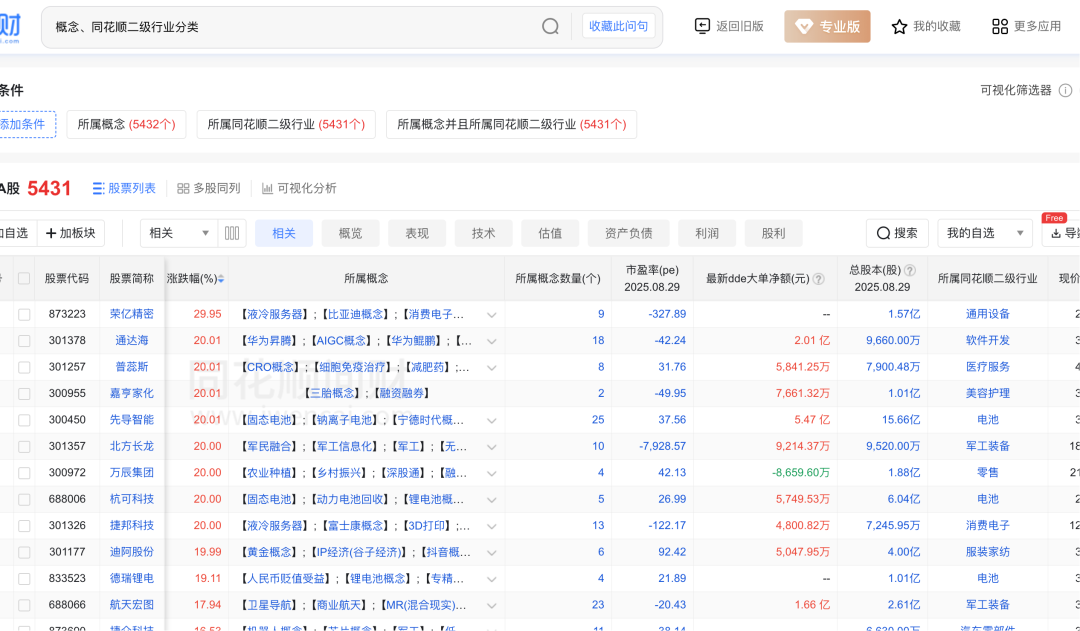Select the 相关 tab

284,234
